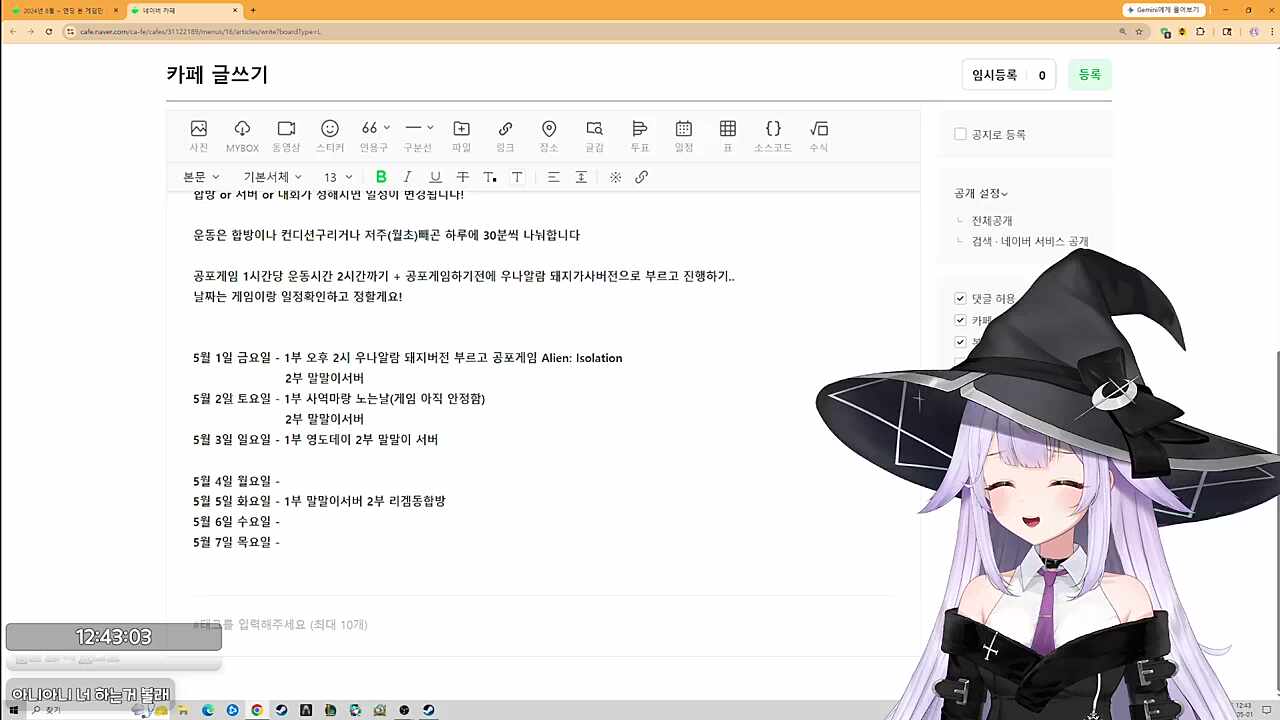Bookmark this page with star icon
This screenshot has width=1280, height=720.
click(x=1139, y=31)
